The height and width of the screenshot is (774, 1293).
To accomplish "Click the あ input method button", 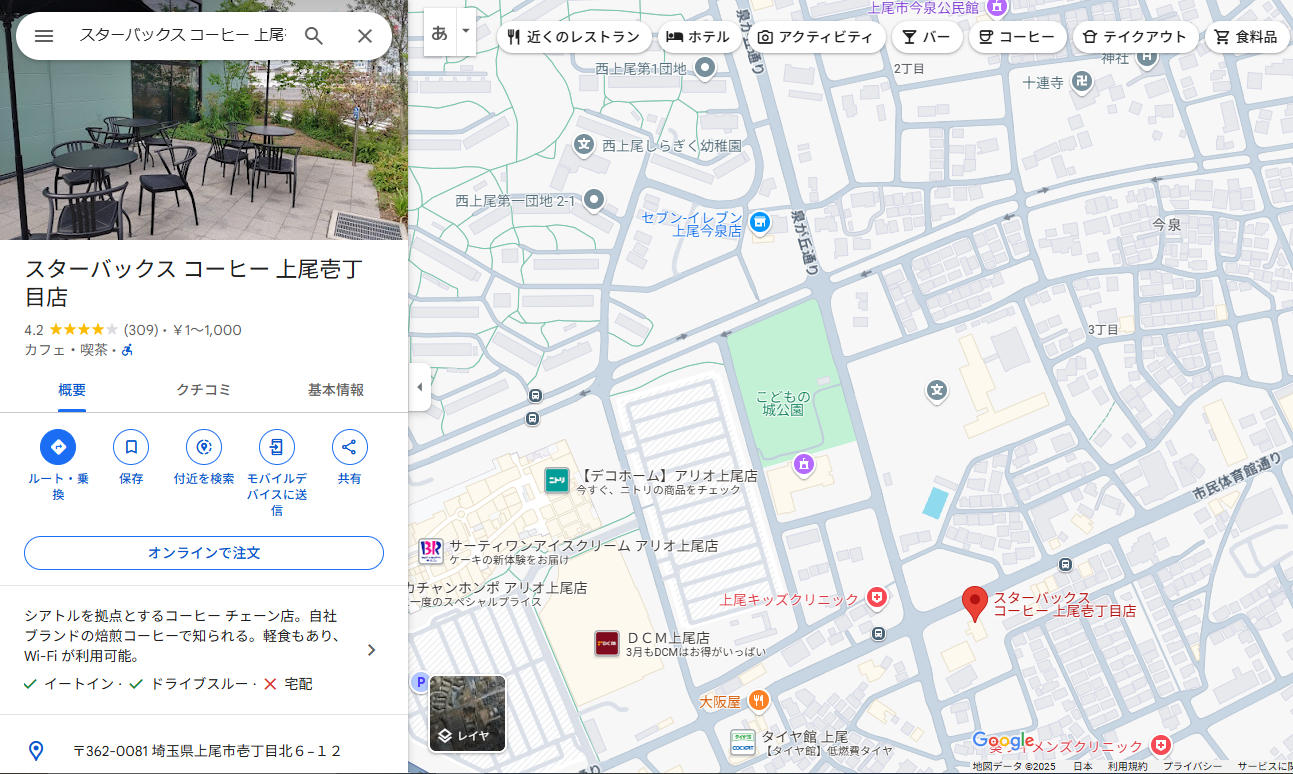I will click(x=440, y=32).
